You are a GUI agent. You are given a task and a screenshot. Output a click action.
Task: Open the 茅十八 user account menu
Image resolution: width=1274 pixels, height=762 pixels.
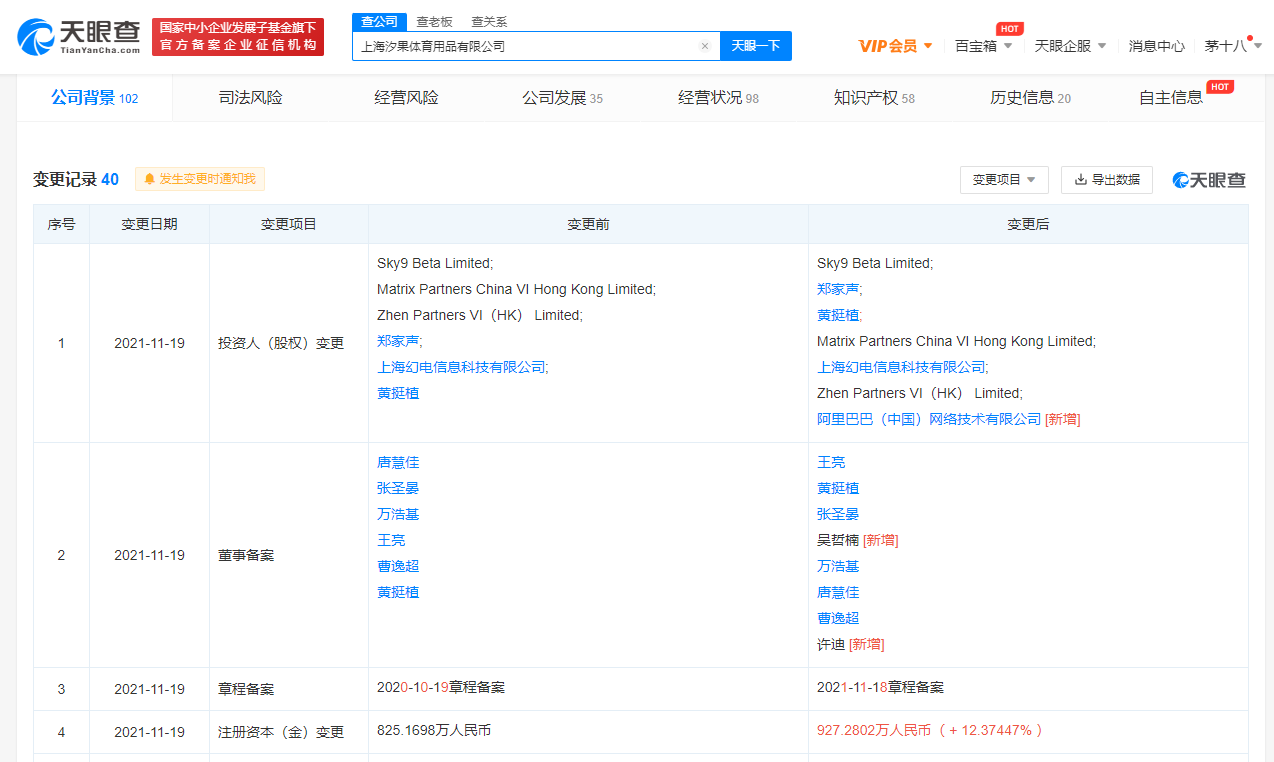pos(1233,46)
